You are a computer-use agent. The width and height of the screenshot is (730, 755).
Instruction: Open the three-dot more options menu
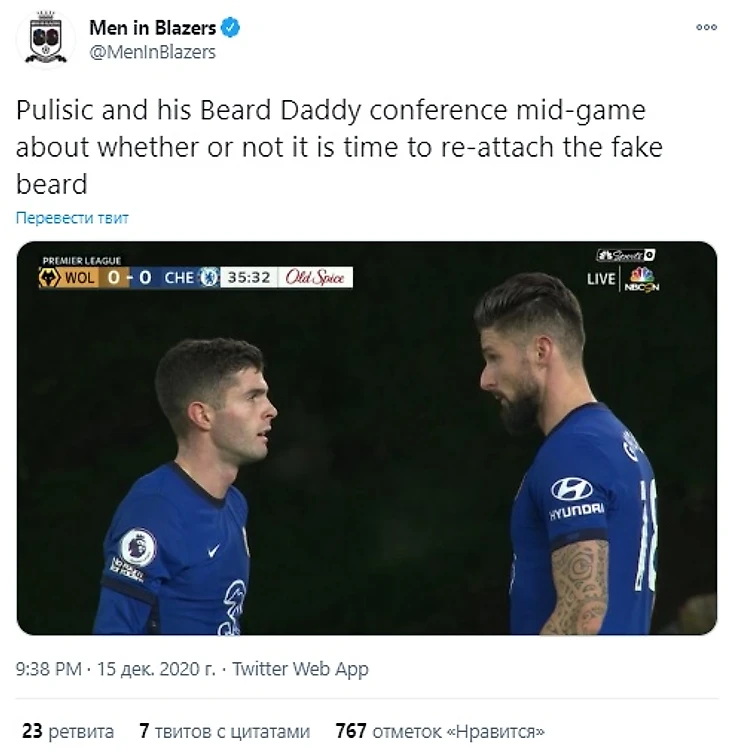[706, 27]
